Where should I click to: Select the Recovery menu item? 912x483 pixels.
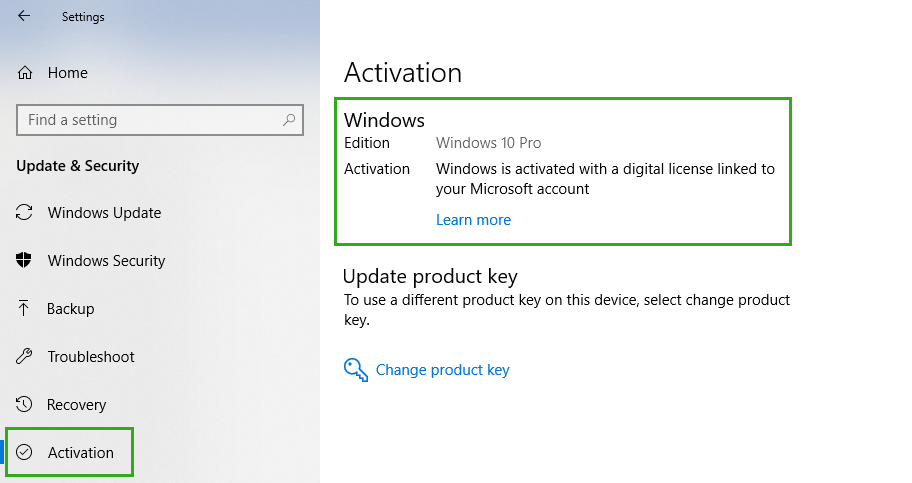pos(76,404)
